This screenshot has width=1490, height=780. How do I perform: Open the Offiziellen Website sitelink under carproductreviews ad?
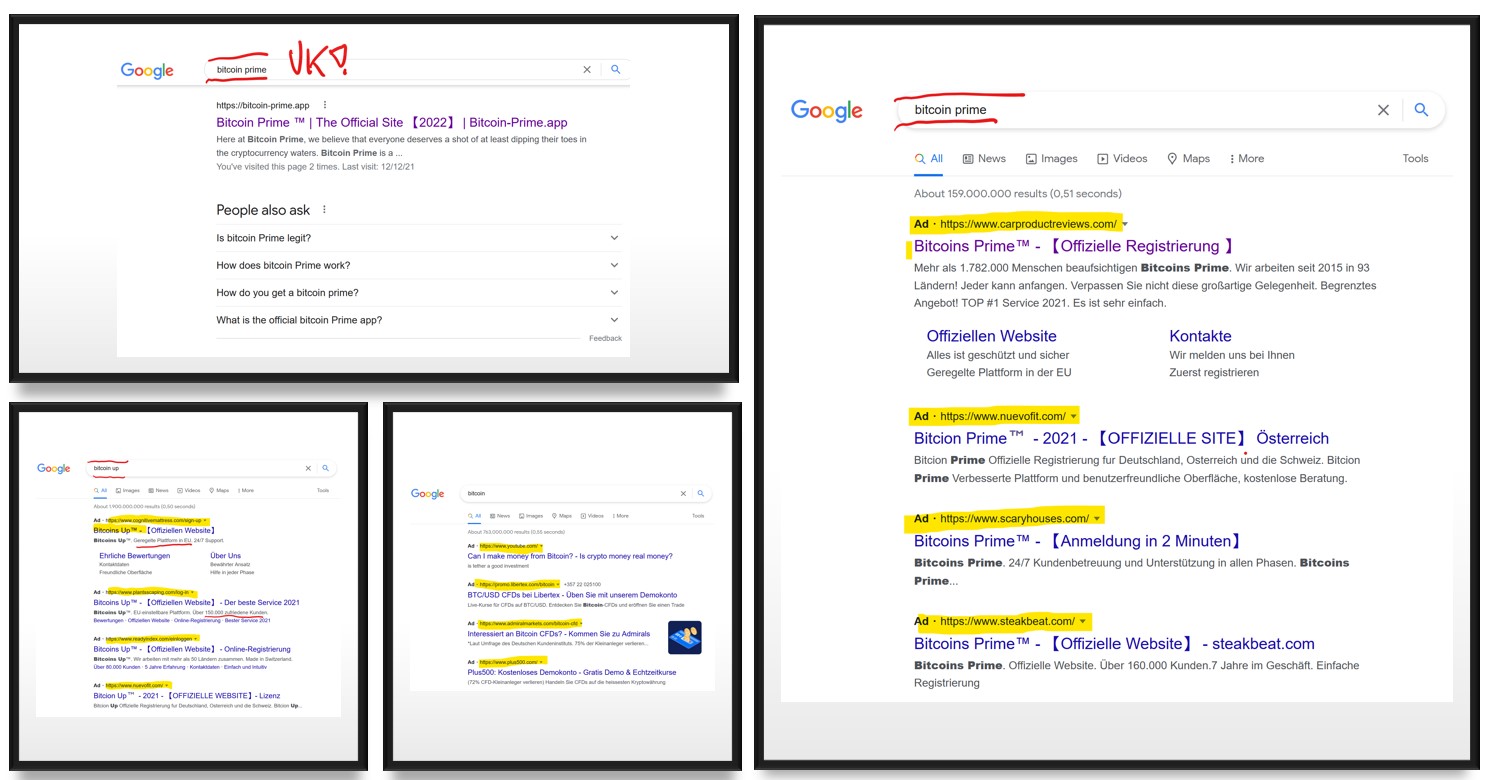[991, 336]
